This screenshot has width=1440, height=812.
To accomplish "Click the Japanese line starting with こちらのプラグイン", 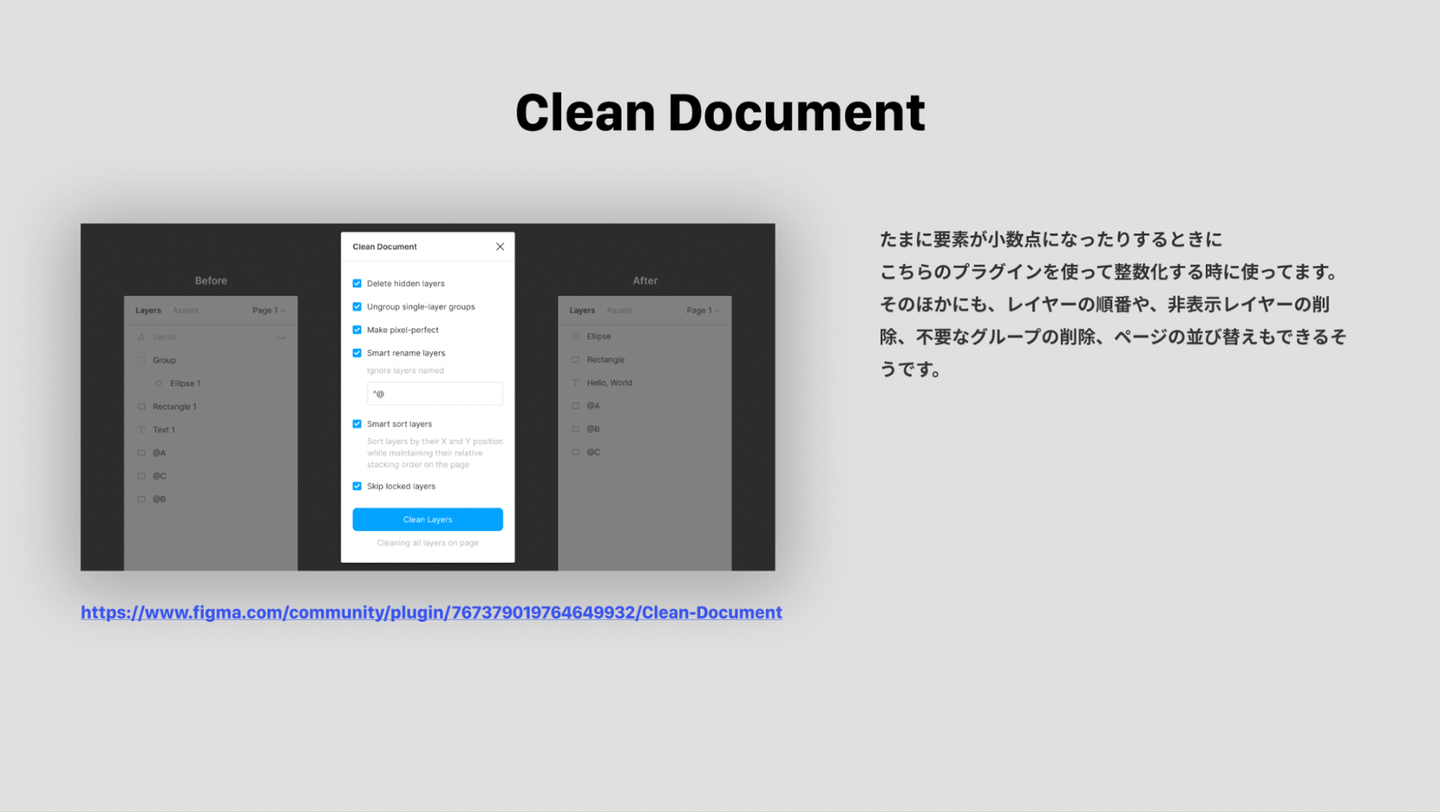I will (x=1109, y=272).
